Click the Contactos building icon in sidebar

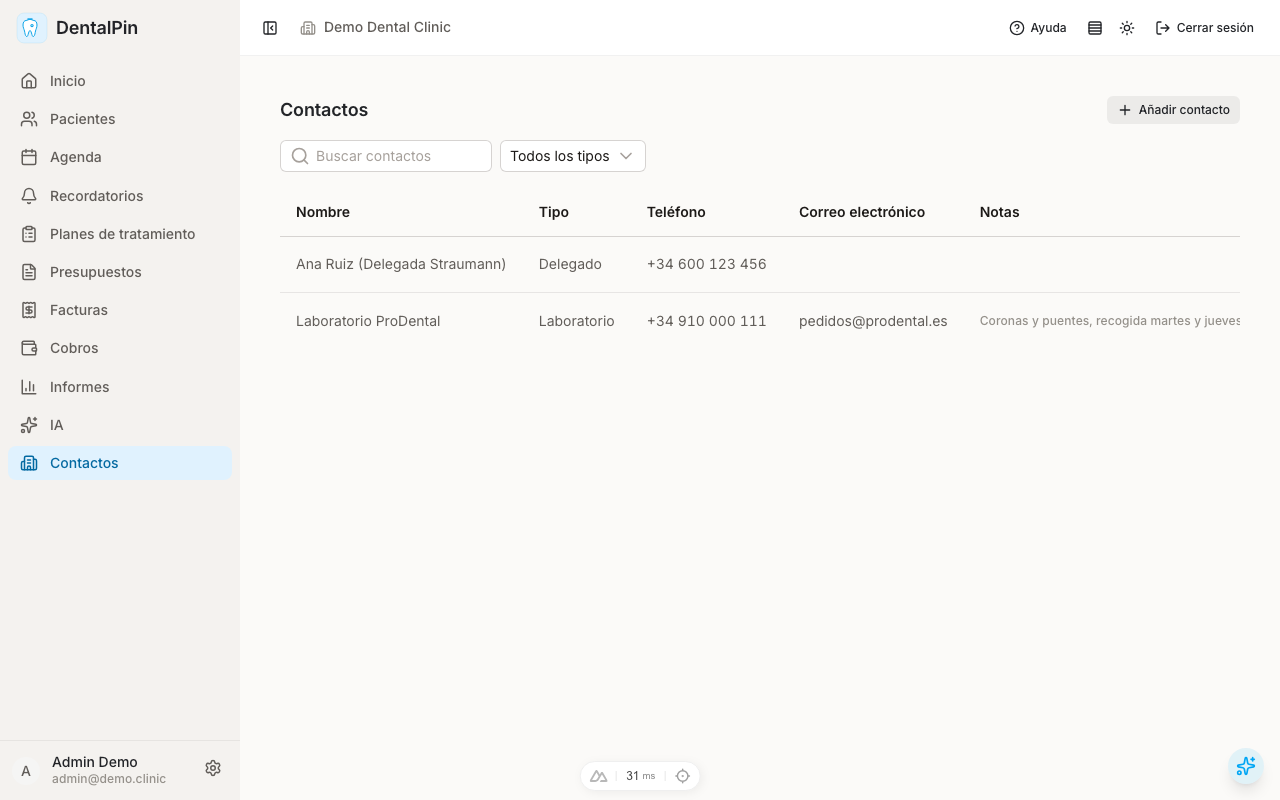[29, 463]
